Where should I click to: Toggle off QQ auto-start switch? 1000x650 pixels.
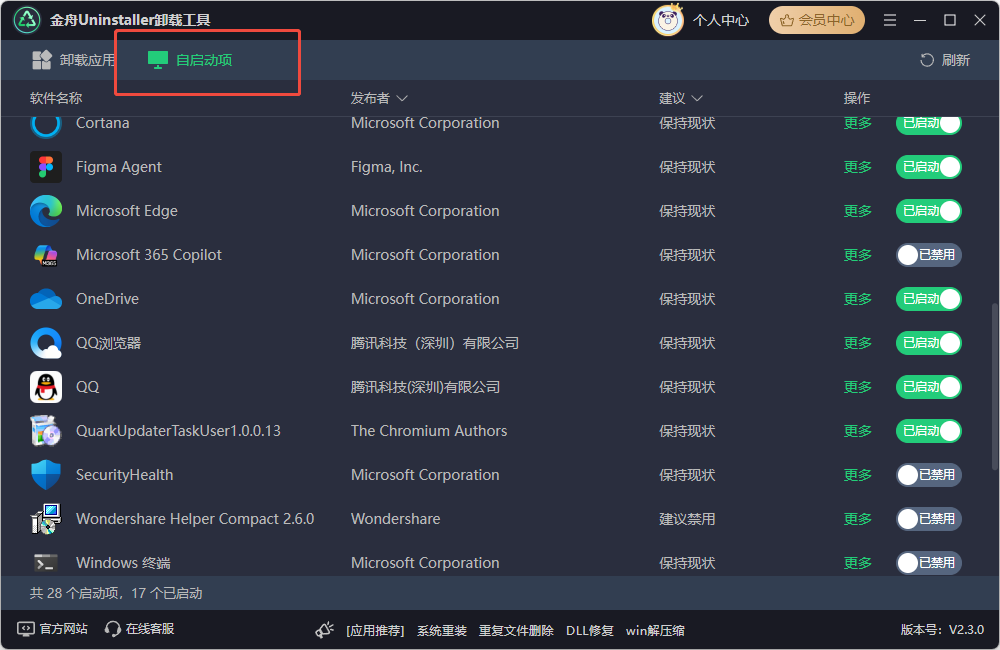(x=929, y=387)
